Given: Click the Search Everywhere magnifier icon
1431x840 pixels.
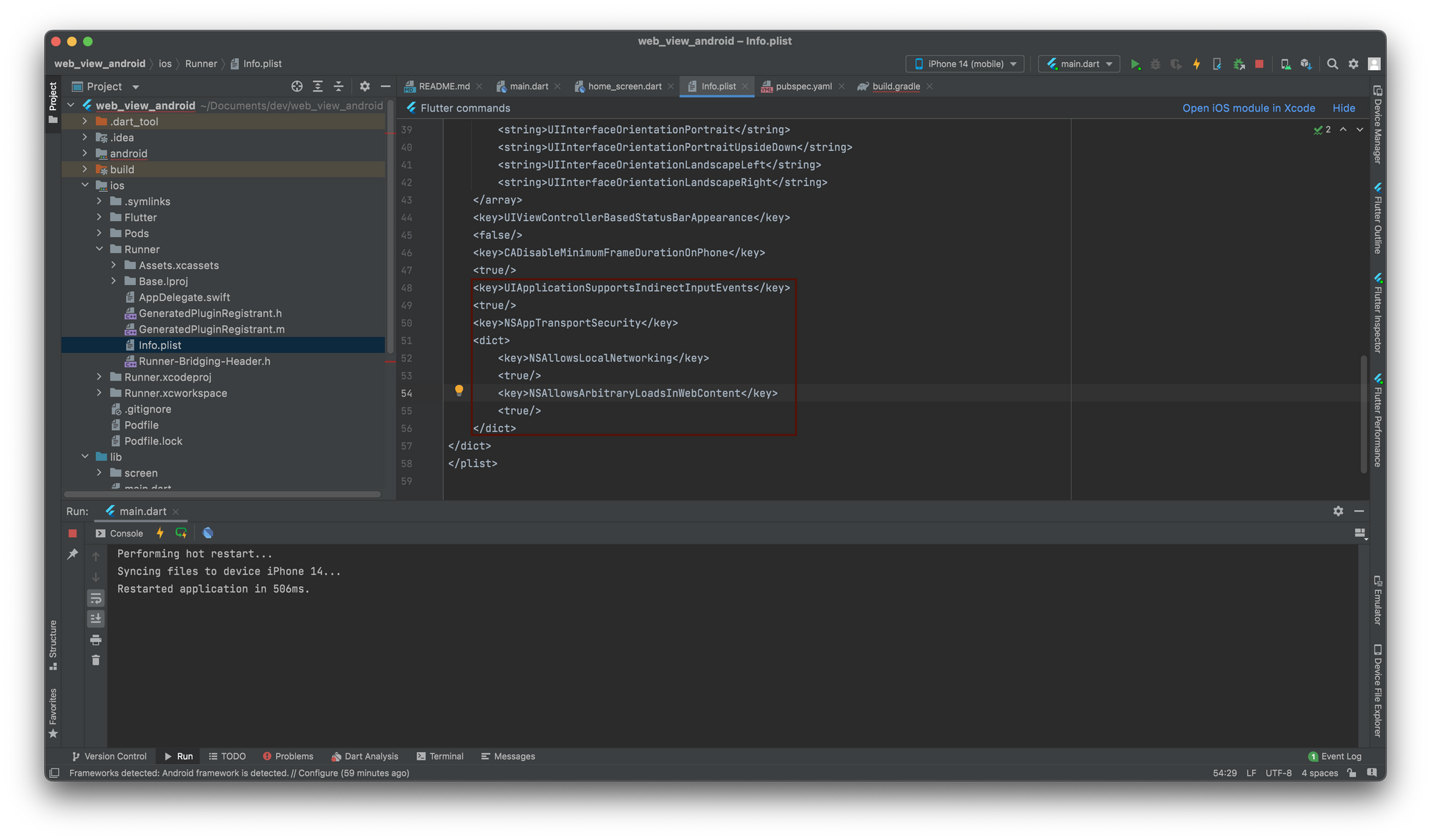Looking at the screenshot, I should pyautogui.click(x=1332, y=64).
